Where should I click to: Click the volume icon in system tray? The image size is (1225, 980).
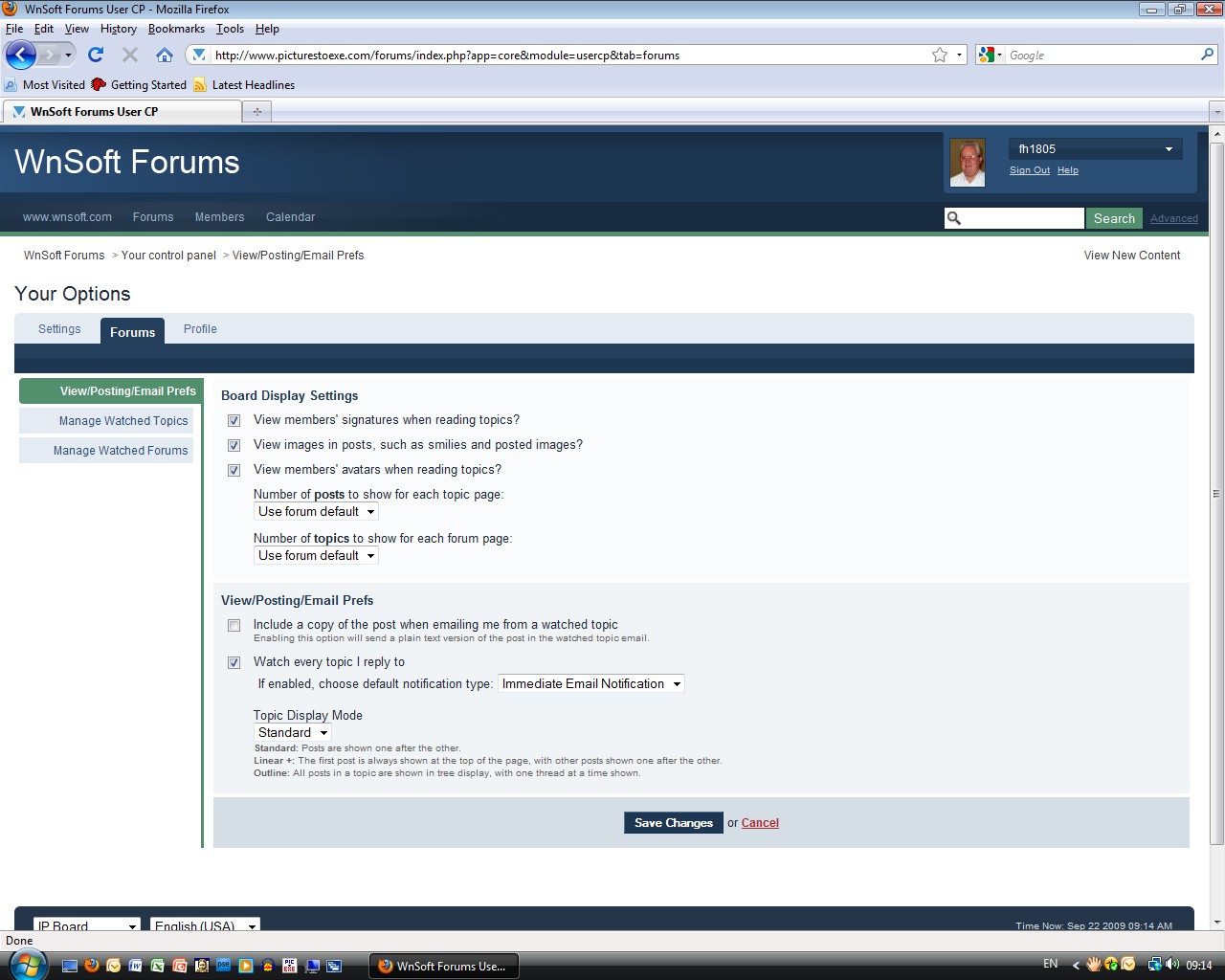pyautogui.click(x=1172, y=965)
